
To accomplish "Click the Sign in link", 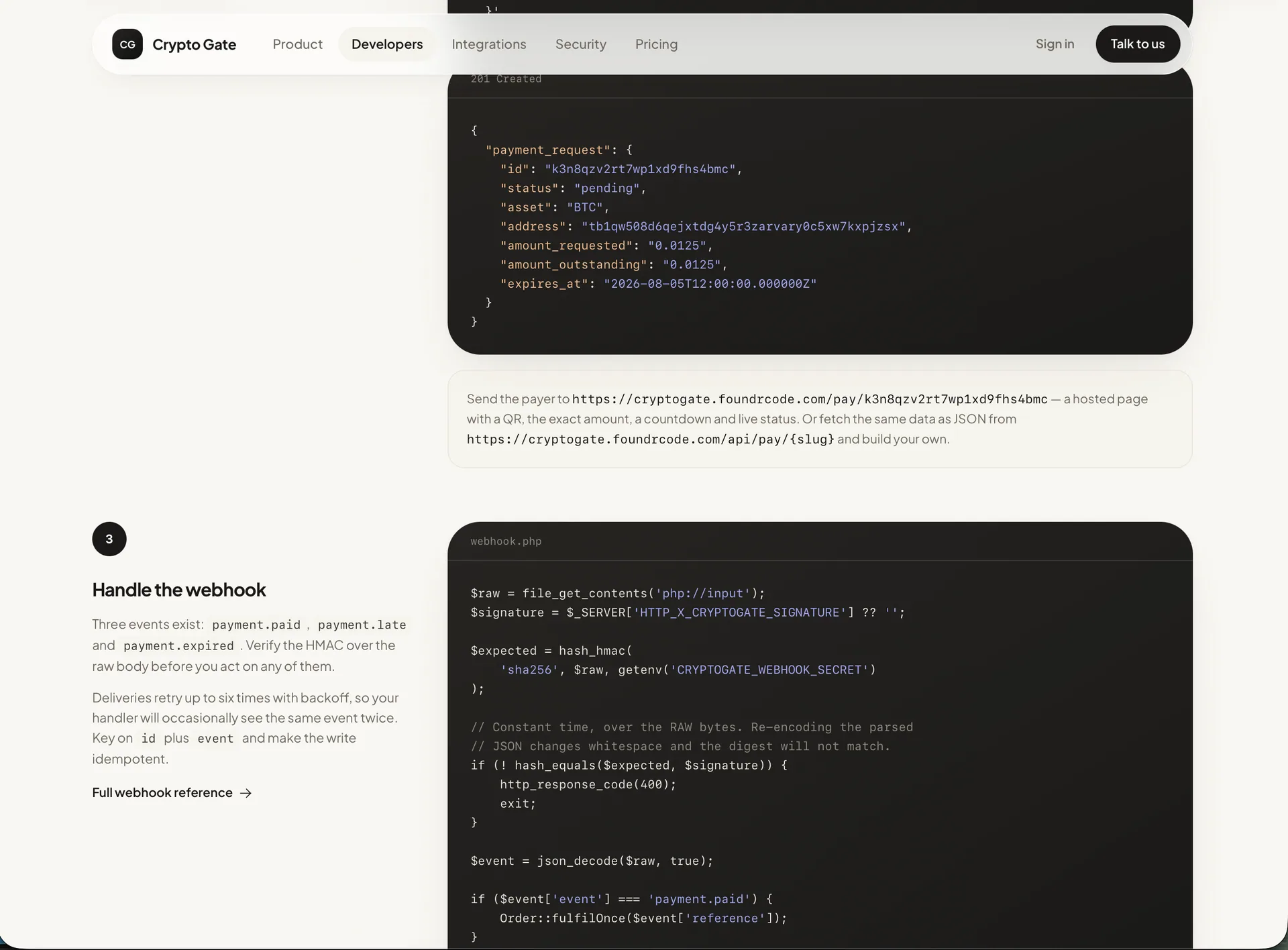I will pos(1055,44).
